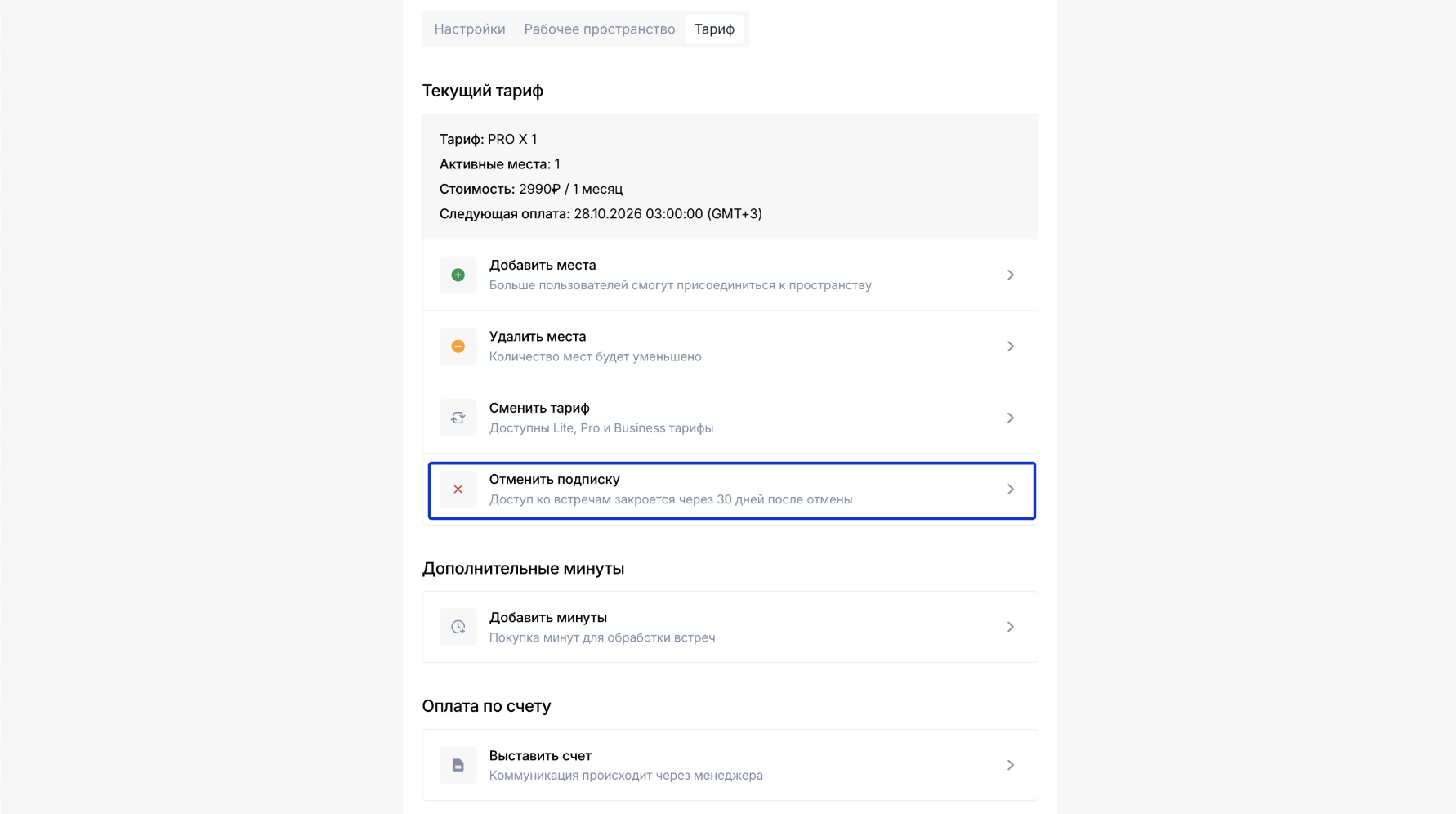Click orange minus icon for removing seats
Viewport: 1456px width, 814px height.
[x=458, y=347]
